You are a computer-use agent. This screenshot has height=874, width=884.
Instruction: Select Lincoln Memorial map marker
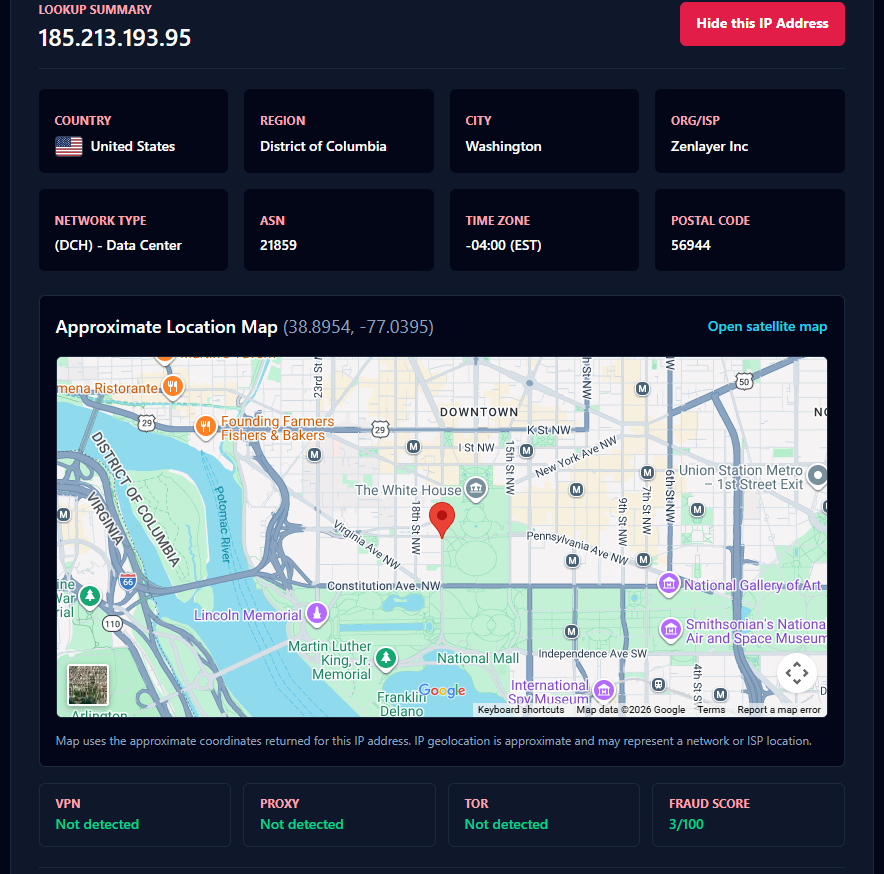click(x=317, y=614)
